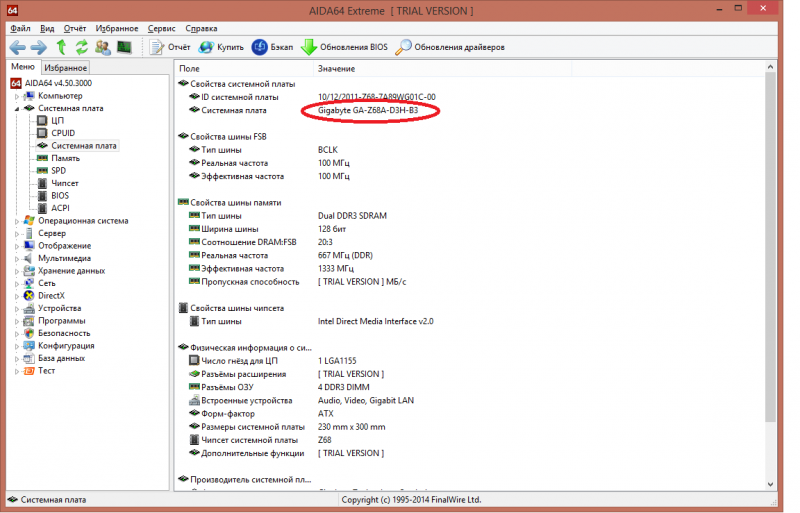The width and height of the screenshot is (800, 513).
Task: Switch to the Избранное tab
Action: [65, 67]
